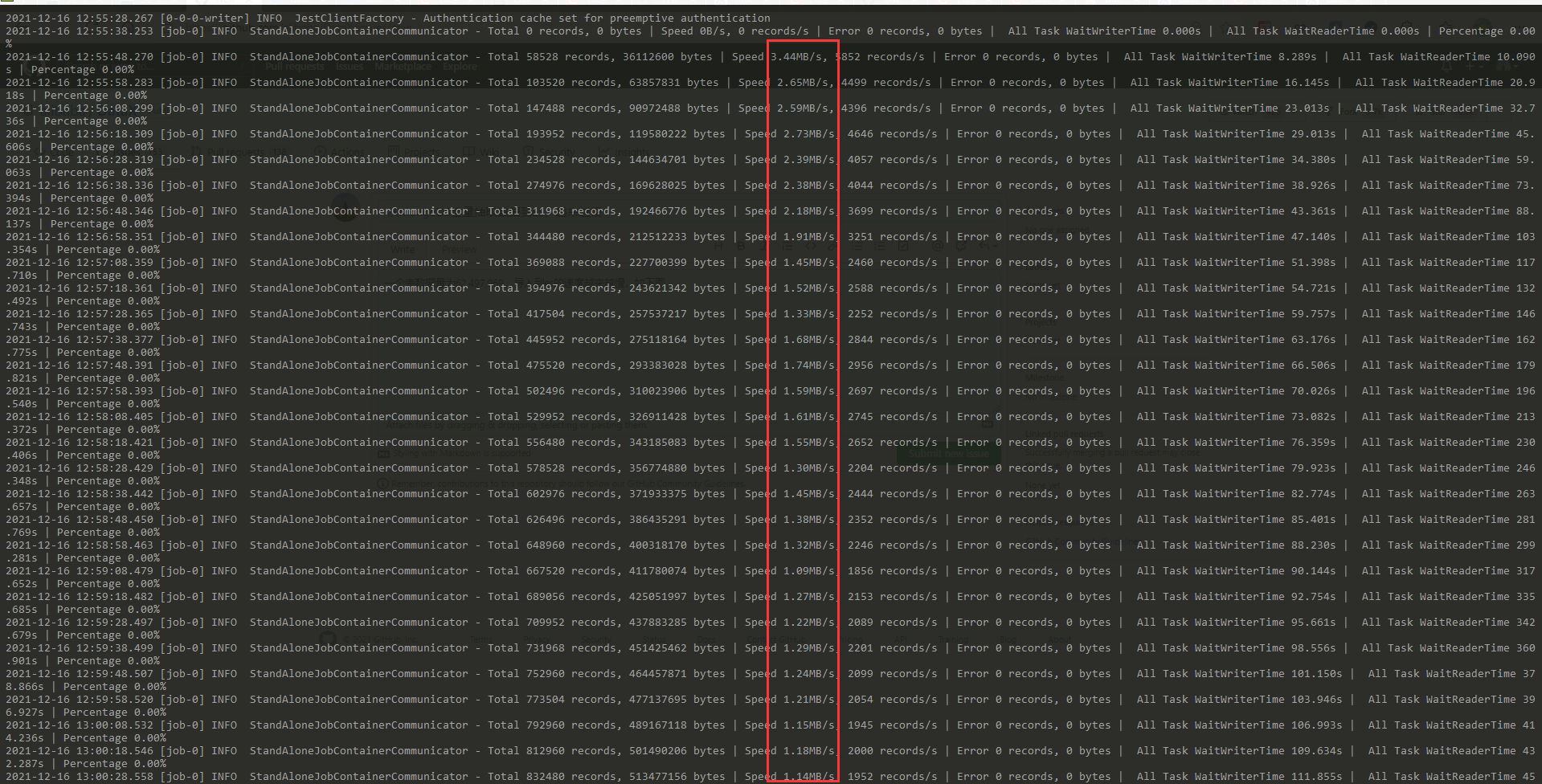Image resolution: width=1542 pixels, height=784 pixels.
Task: Select the Write tab
Action: 403,249
